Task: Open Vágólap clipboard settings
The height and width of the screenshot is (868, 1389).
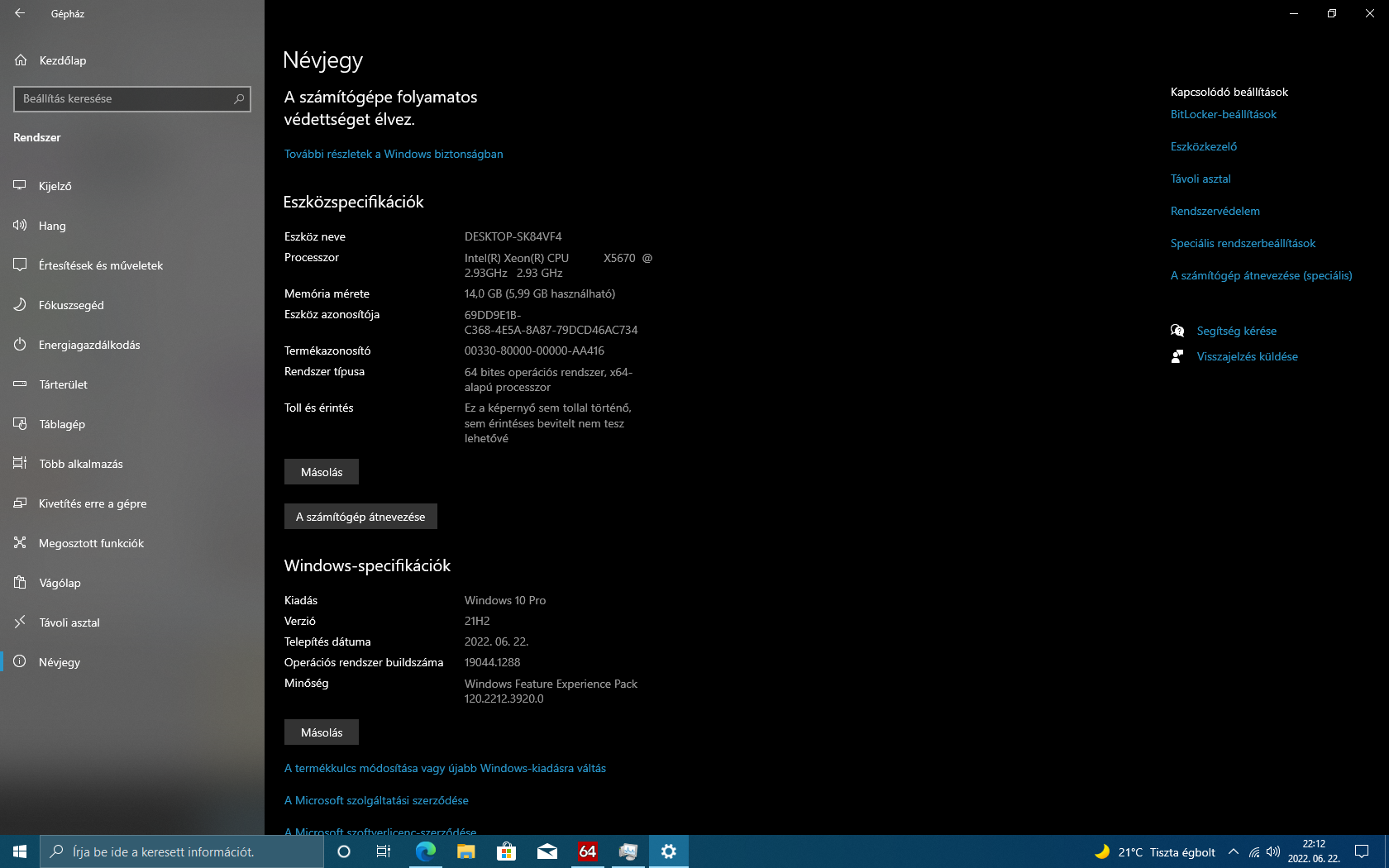Action: [132, 583]
